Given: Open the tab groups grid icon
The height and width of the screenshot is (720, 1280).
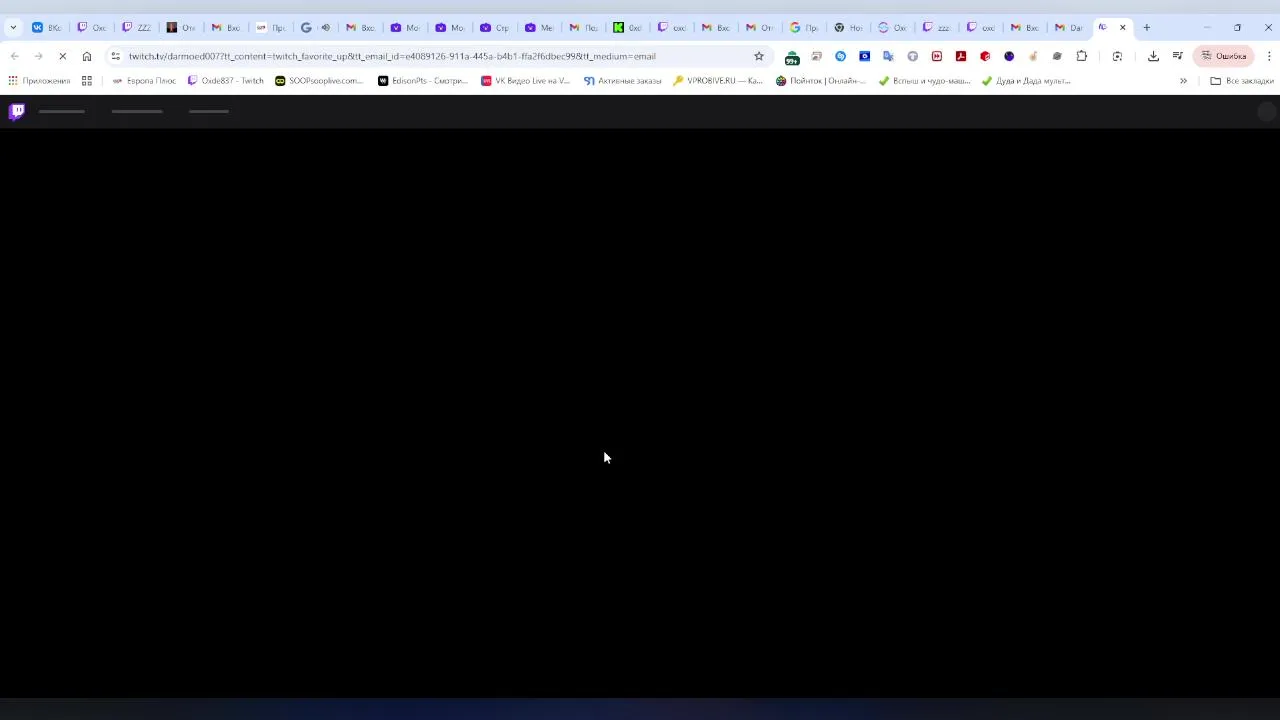Looking at the screenshot, I should pos(87,81).
